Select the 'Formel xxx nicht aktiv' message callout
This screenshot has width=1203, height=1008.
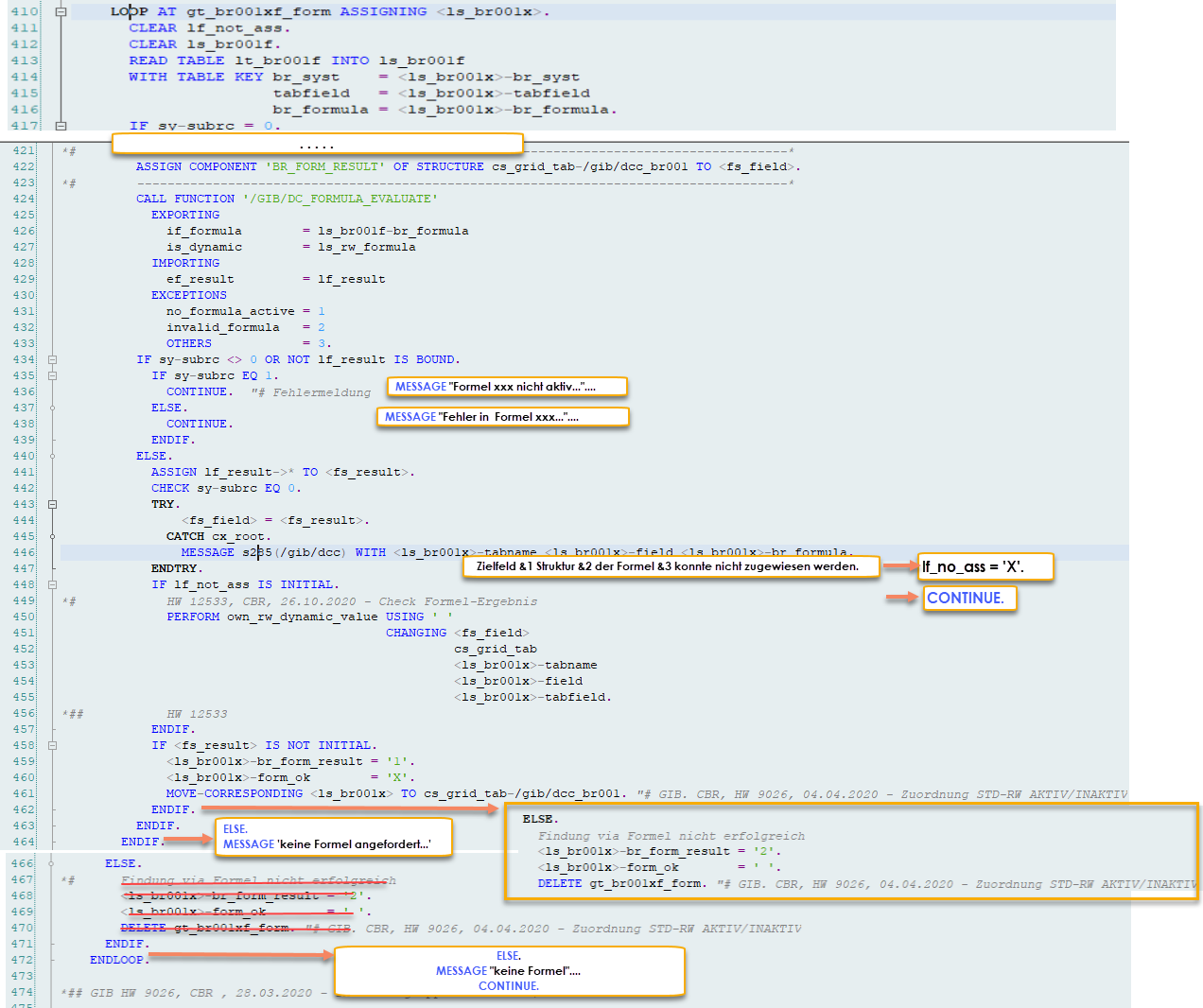click(x=507, y=387)
